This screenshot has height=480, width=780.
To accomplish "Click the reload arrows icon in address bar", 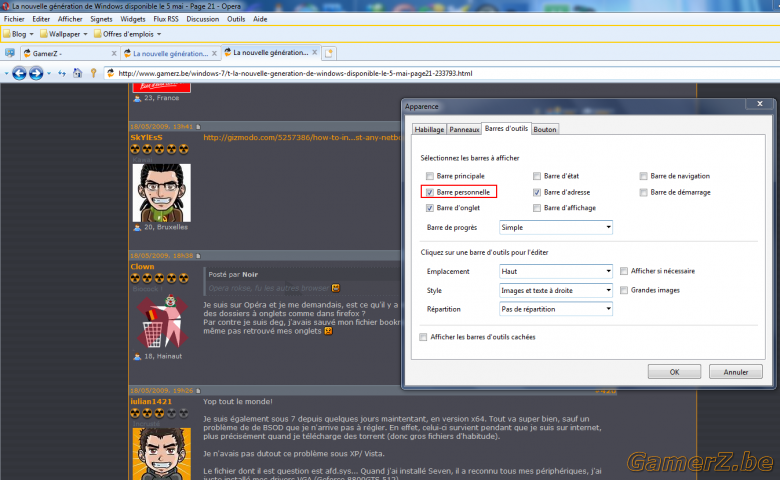I will click(62, 74).
